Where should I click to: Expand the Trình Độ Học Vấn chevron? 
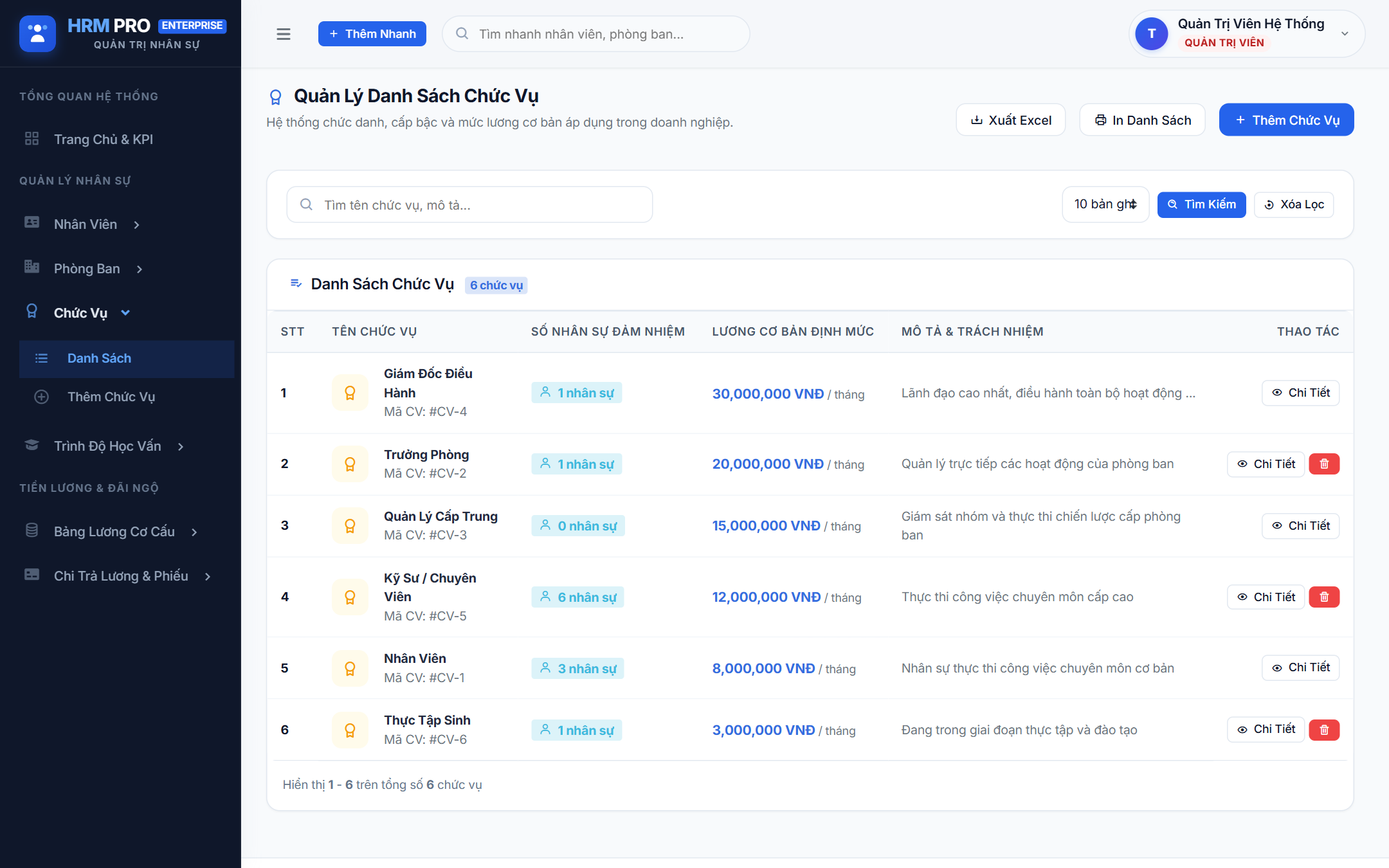pos(181,447)
